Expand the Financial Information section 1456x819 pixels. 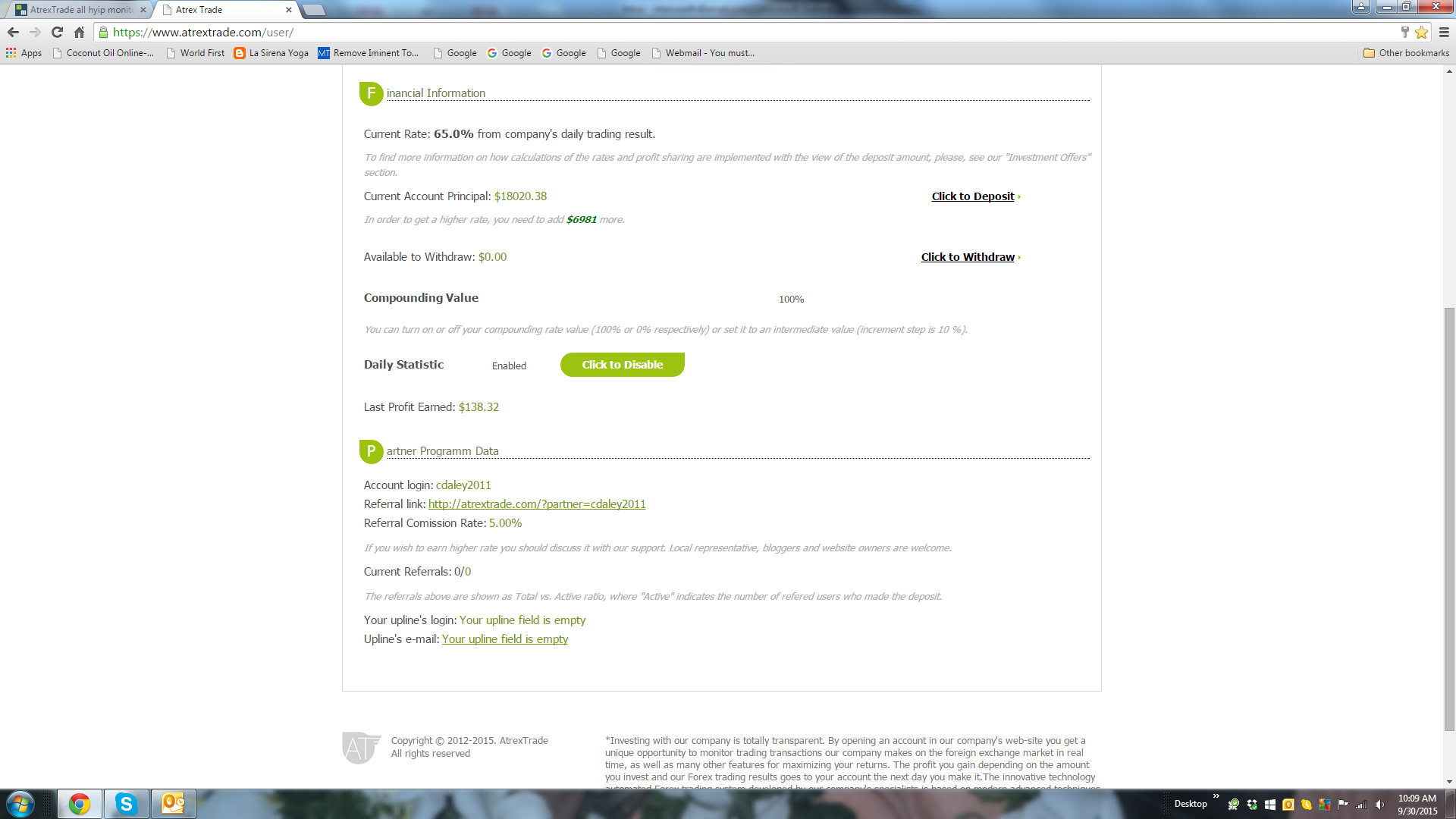click(436, 93)
